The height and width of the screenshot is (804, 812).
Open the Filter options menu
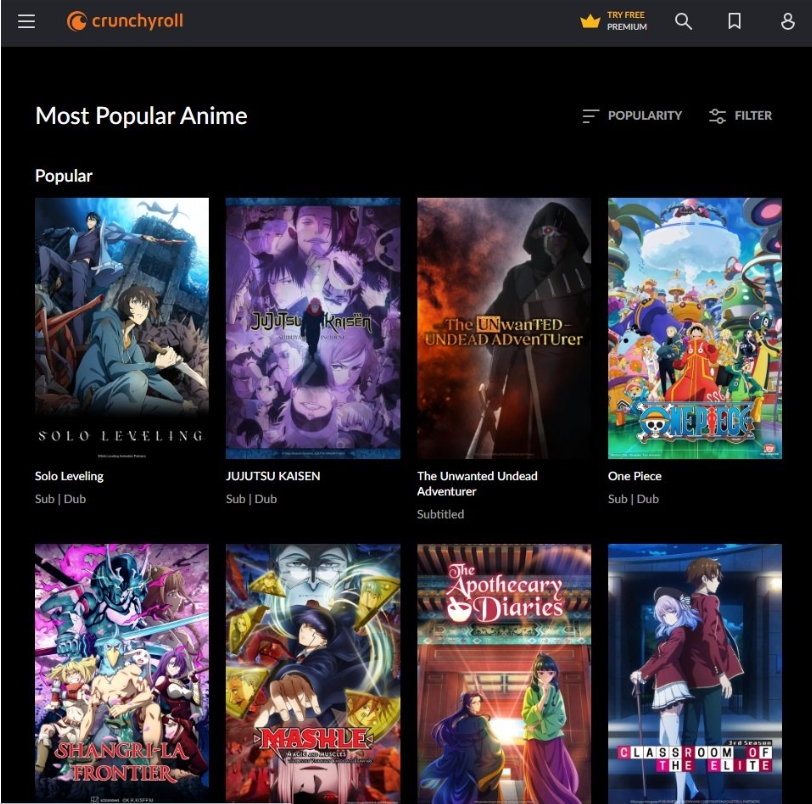pyautogui.click(x=752, y=116)
